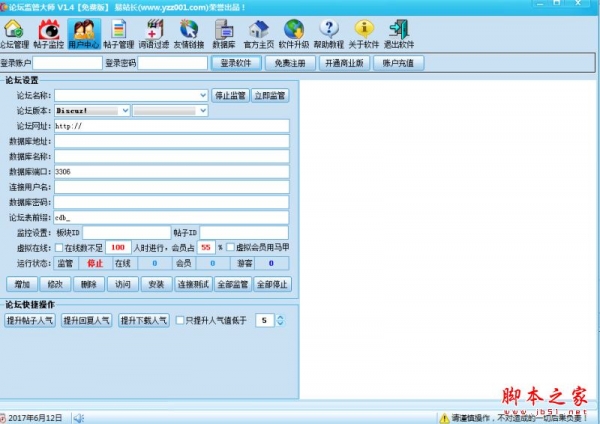600x424 pixels.
Task: Click the date 2017年6月12日 in status bar
Action: [x=35, y=418]
